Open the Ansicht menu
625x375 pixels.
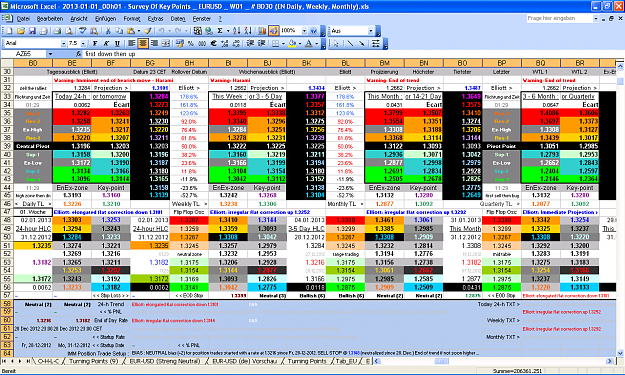point(79,19)
